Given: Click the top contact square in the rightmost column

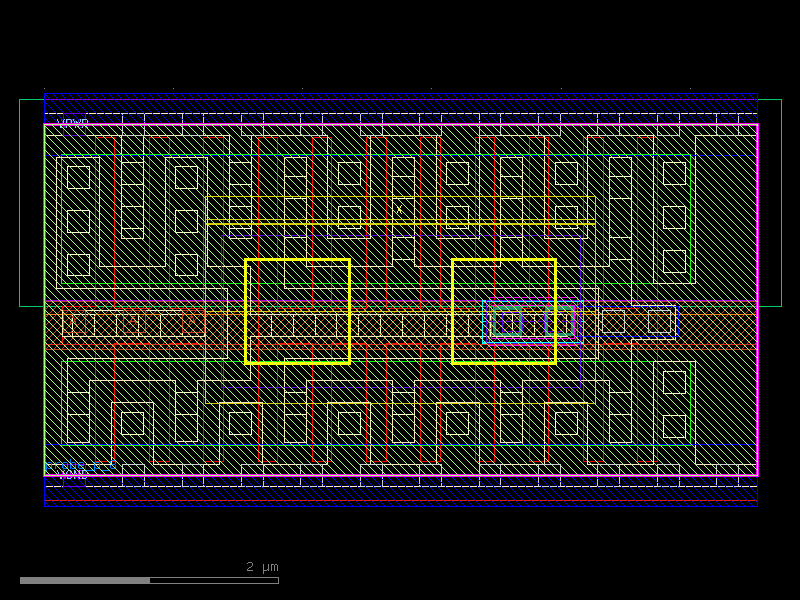Looking at the screenshot, I should pos(674,174).
